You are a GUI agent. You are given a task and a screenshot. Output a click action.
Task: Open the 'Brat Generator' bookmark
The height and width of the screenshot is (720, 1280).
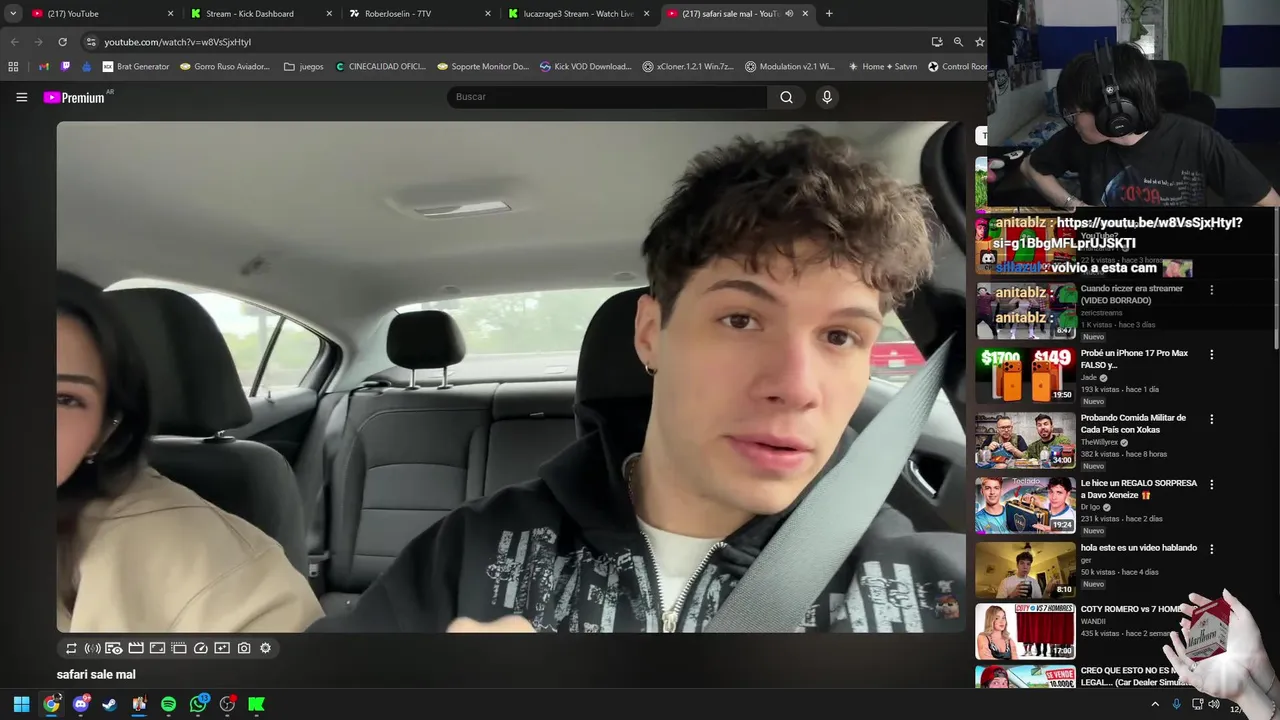136,67
